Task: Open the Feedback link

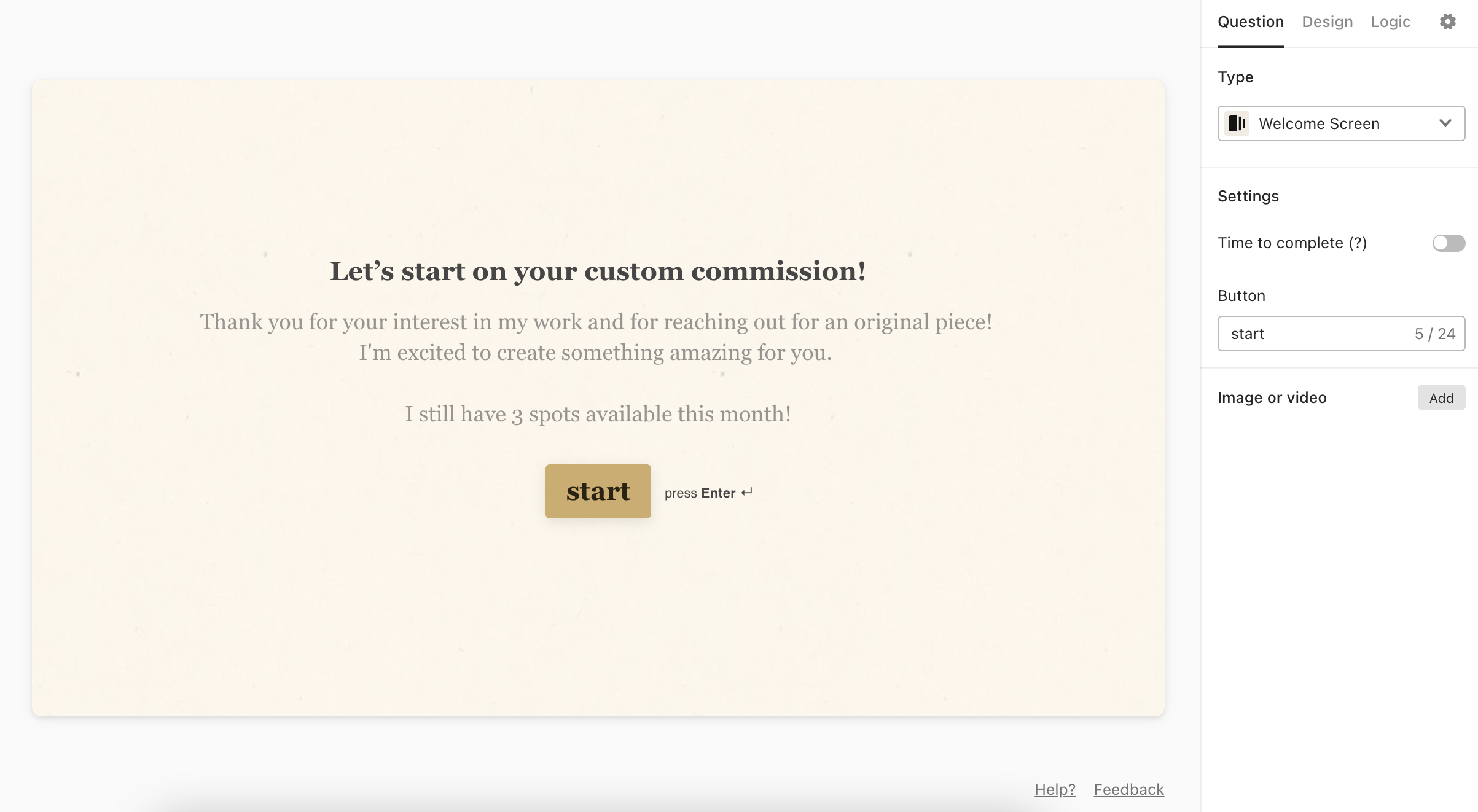Action: pos(1128,789)
